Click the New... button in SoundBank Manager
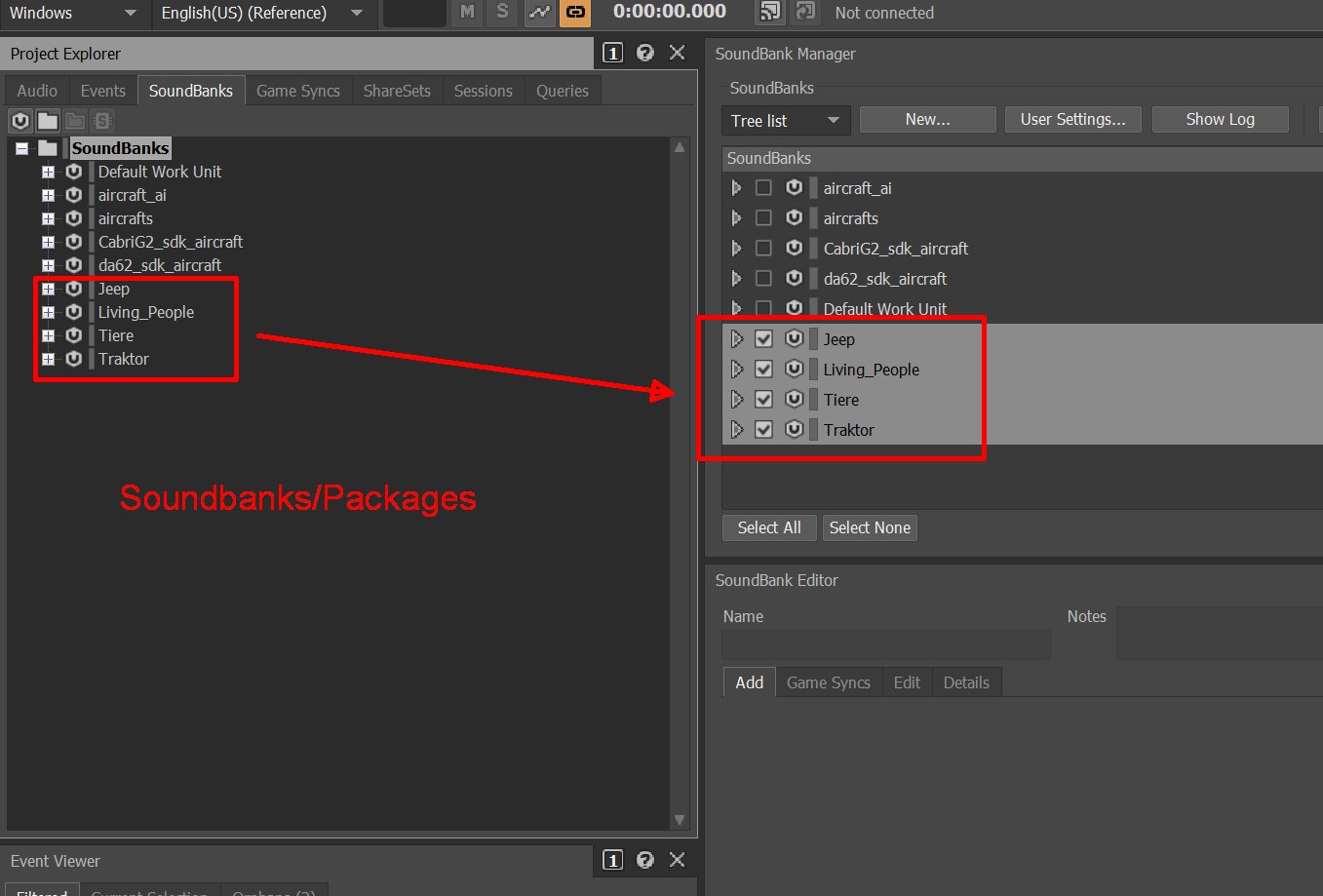Viewport: 1323px width, 896px height. pyautogui.click(x=928, y=119)
